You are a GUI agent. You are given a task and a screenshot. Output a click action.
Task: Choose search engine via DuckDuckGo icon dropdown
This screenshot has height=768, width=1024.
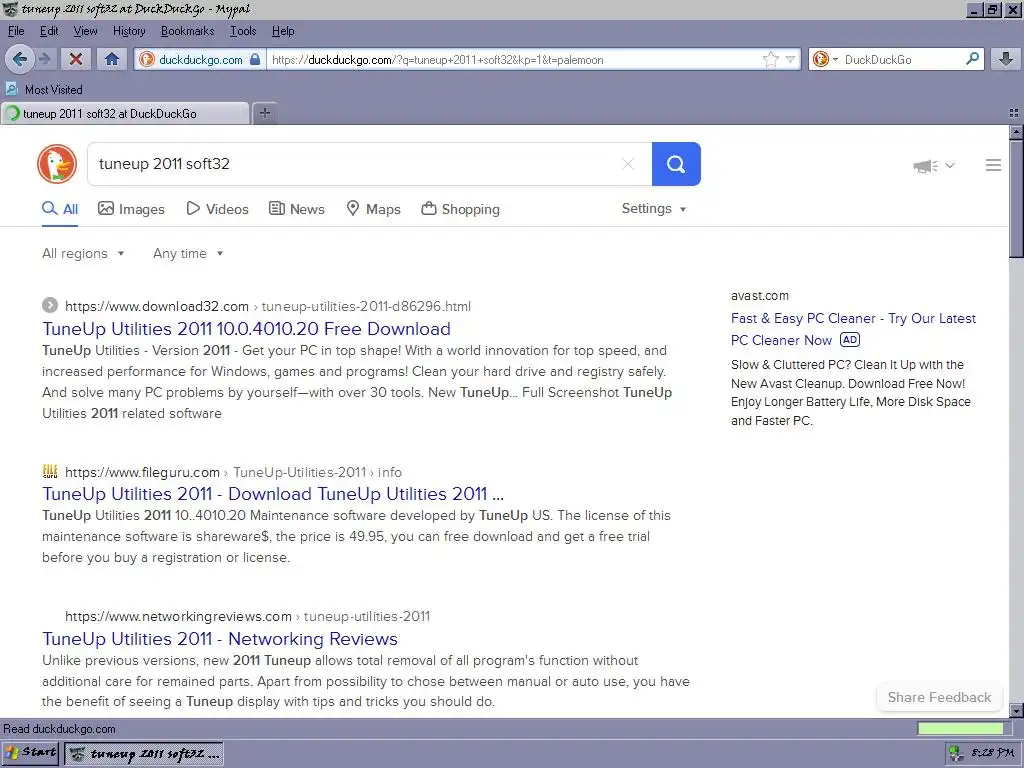pyautogui.click(x=825, y=59)
